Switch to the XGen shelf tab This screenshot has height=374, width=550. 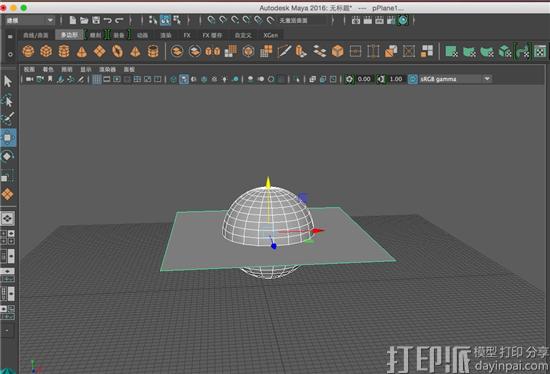coord(270,35)
